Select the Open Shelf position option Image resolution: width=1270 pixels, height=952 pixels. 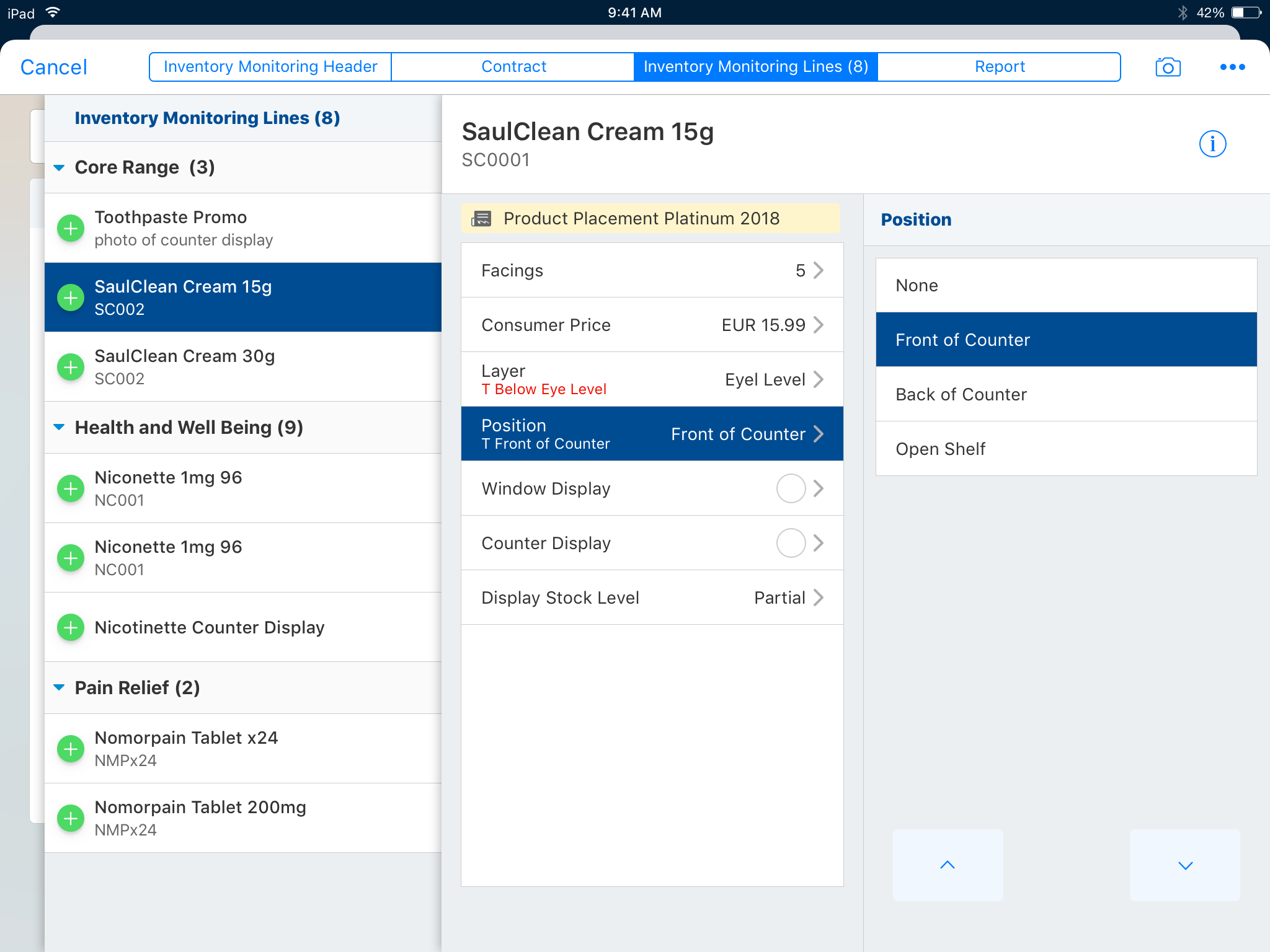tap(1065, 449)
